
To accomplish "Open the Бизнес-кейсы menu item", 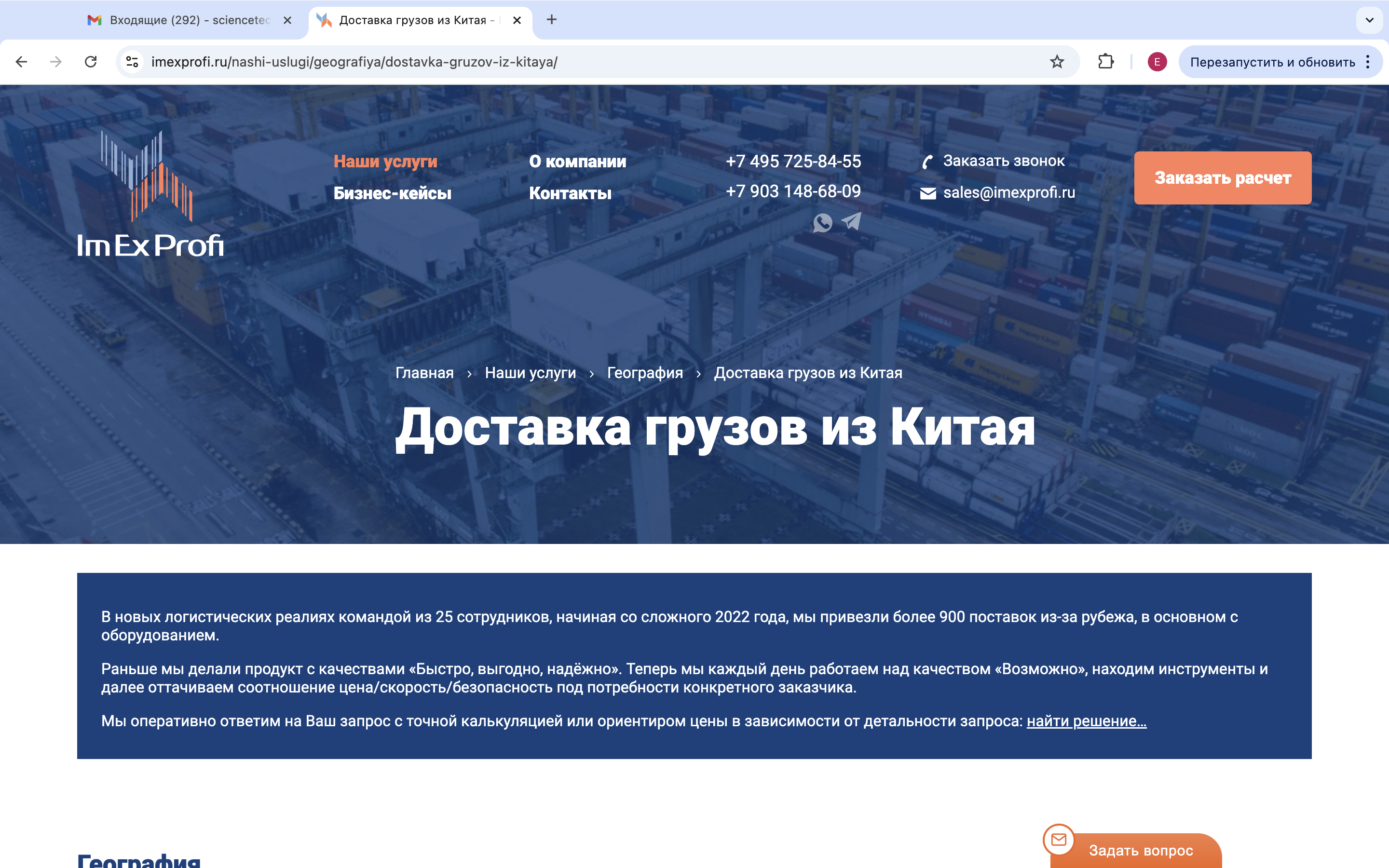I will pos(393,193).
